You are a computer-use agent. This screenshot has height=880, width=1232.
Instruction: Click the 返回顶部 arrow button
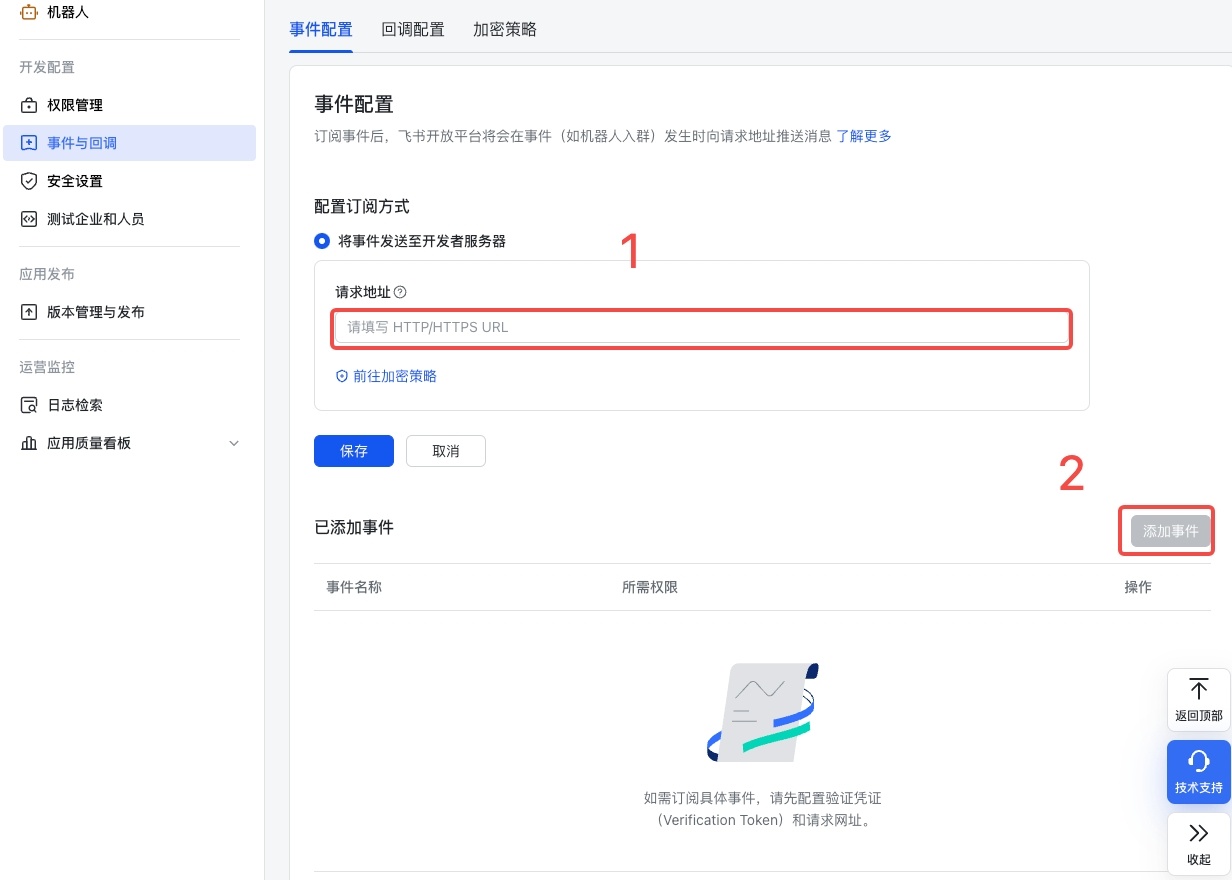tap(1198, 699)
